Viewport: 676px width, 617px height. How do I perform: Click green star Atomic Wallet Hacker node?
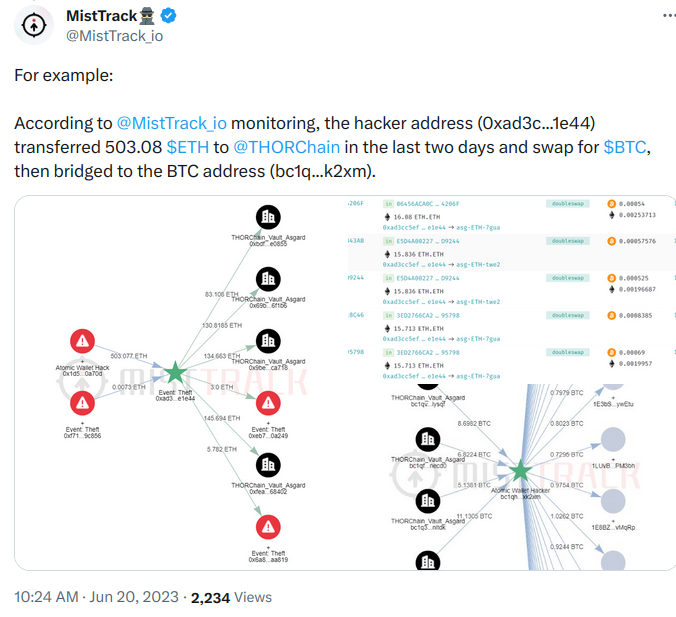(520, 471)
